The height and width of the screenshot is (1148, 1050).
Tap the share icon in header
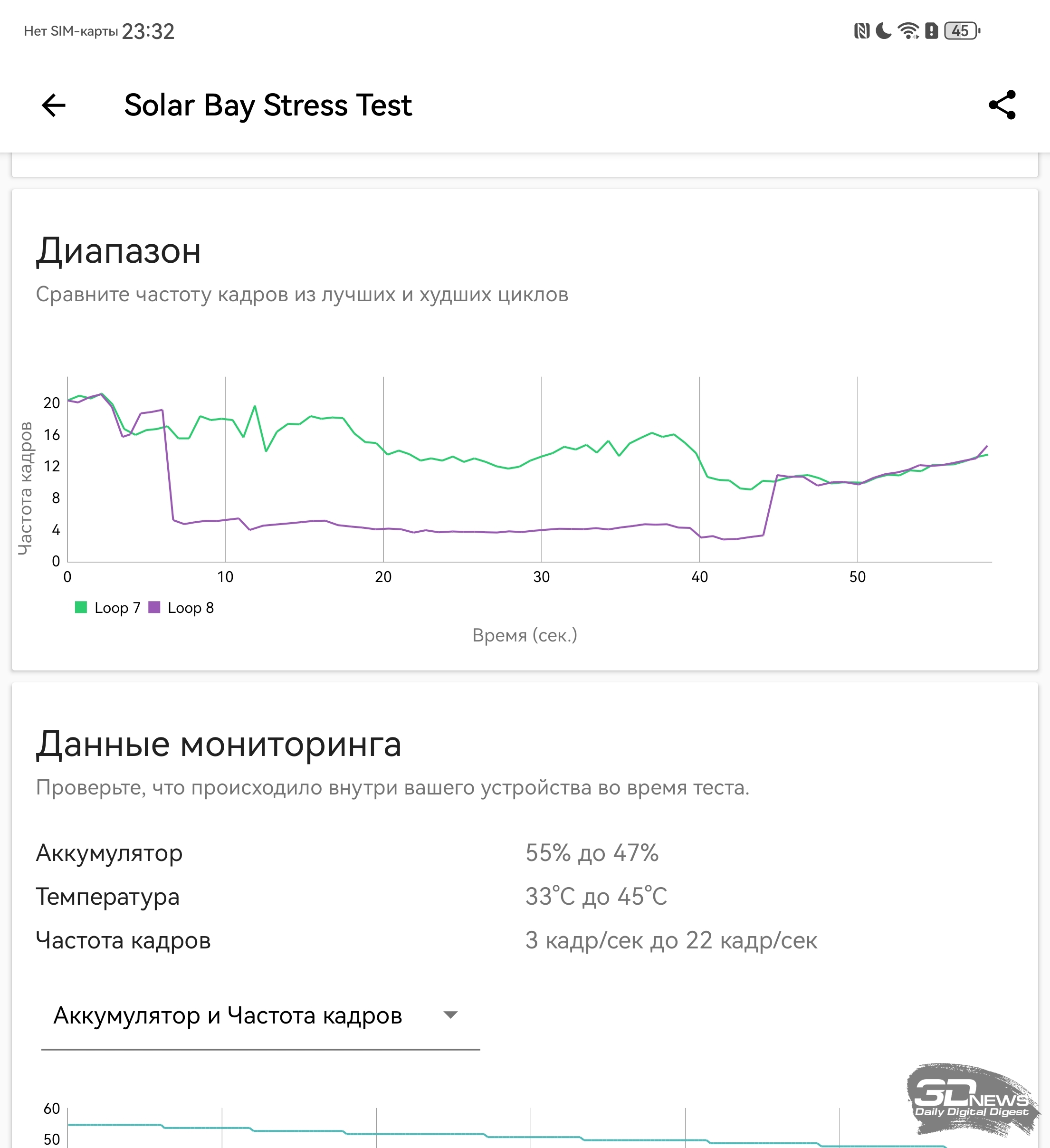[1002, 105]
